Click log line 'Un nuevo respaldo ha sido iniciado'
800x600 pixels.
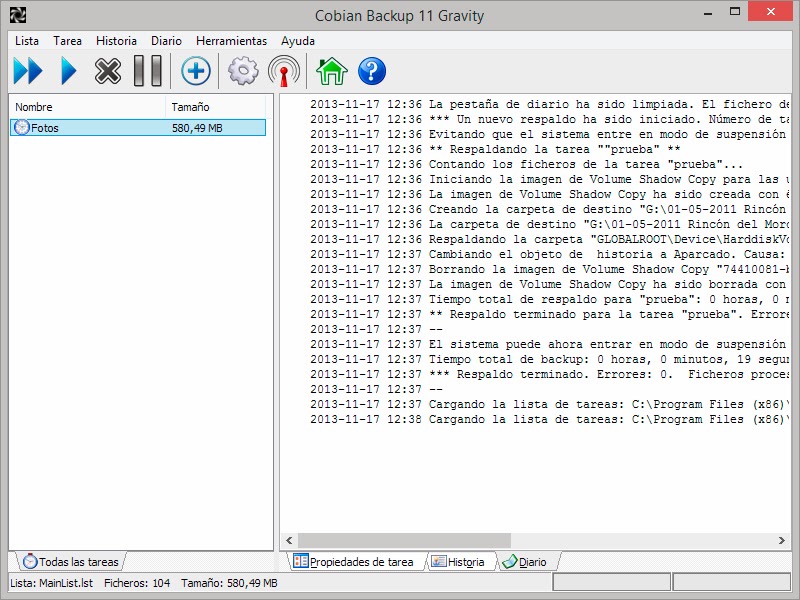[x=549, y=119]
